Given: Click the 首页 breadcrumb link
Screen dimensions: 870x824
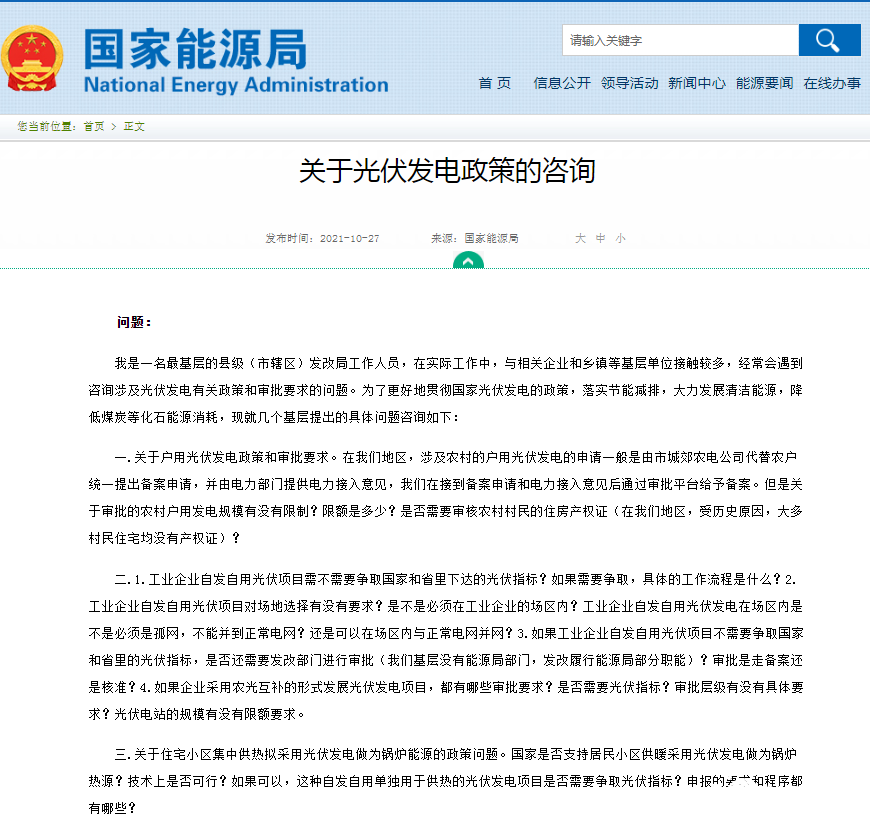Looking at the screenshot, I should click(93, 127).
